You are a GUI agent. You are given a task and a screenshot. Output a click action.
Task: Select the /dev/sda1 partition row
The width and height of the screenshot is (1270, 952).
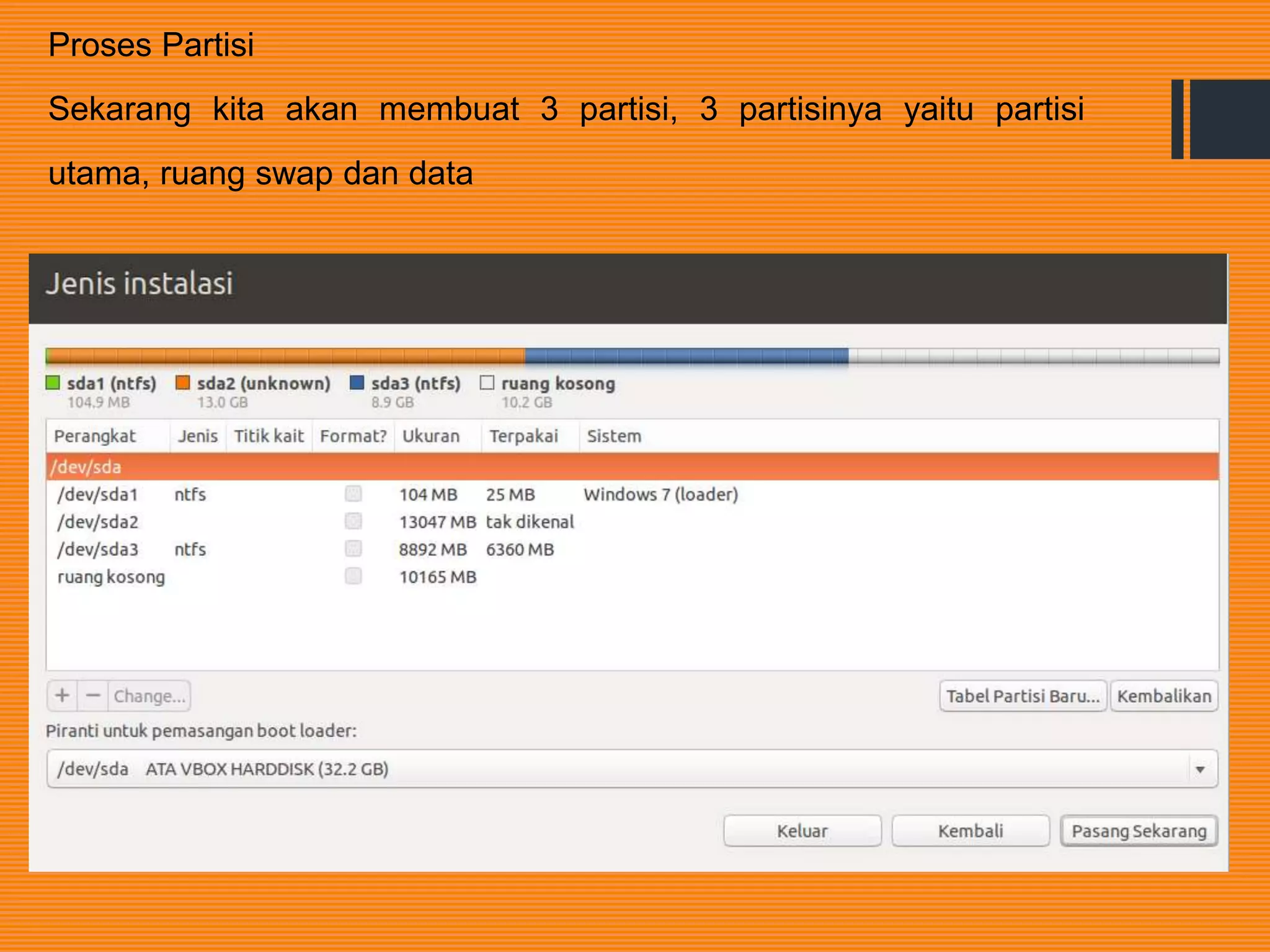click(x=633, y=494)
